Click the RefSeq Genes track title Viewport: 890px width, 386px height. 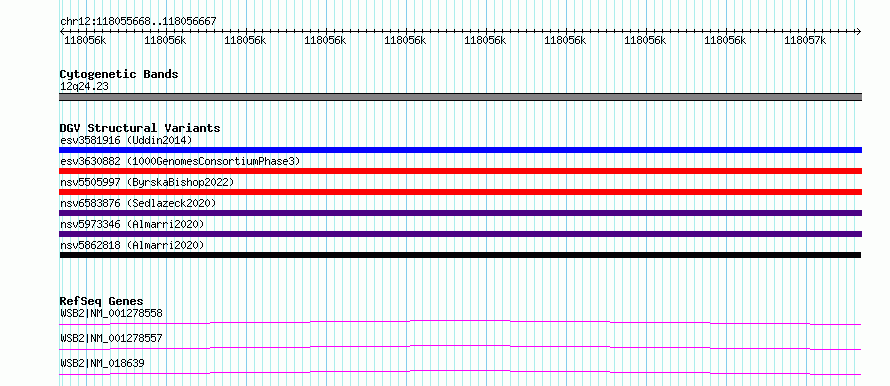point(101,301)
